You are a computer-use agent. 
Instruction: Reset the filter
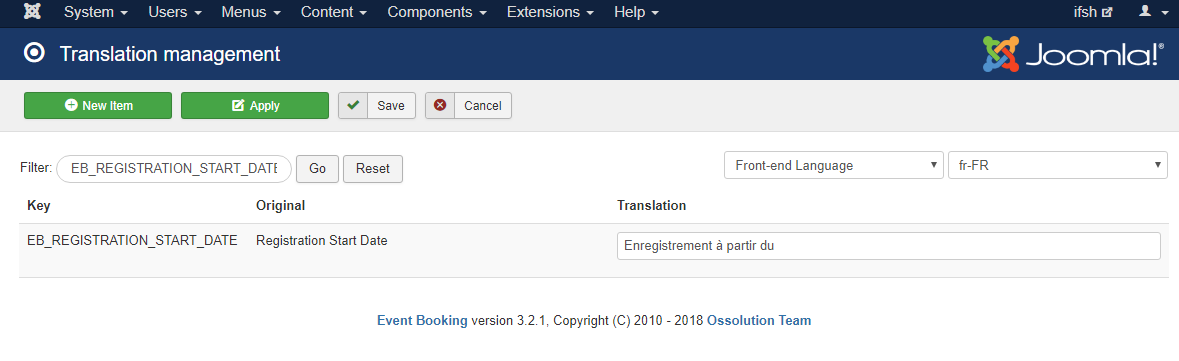point(373,168)
